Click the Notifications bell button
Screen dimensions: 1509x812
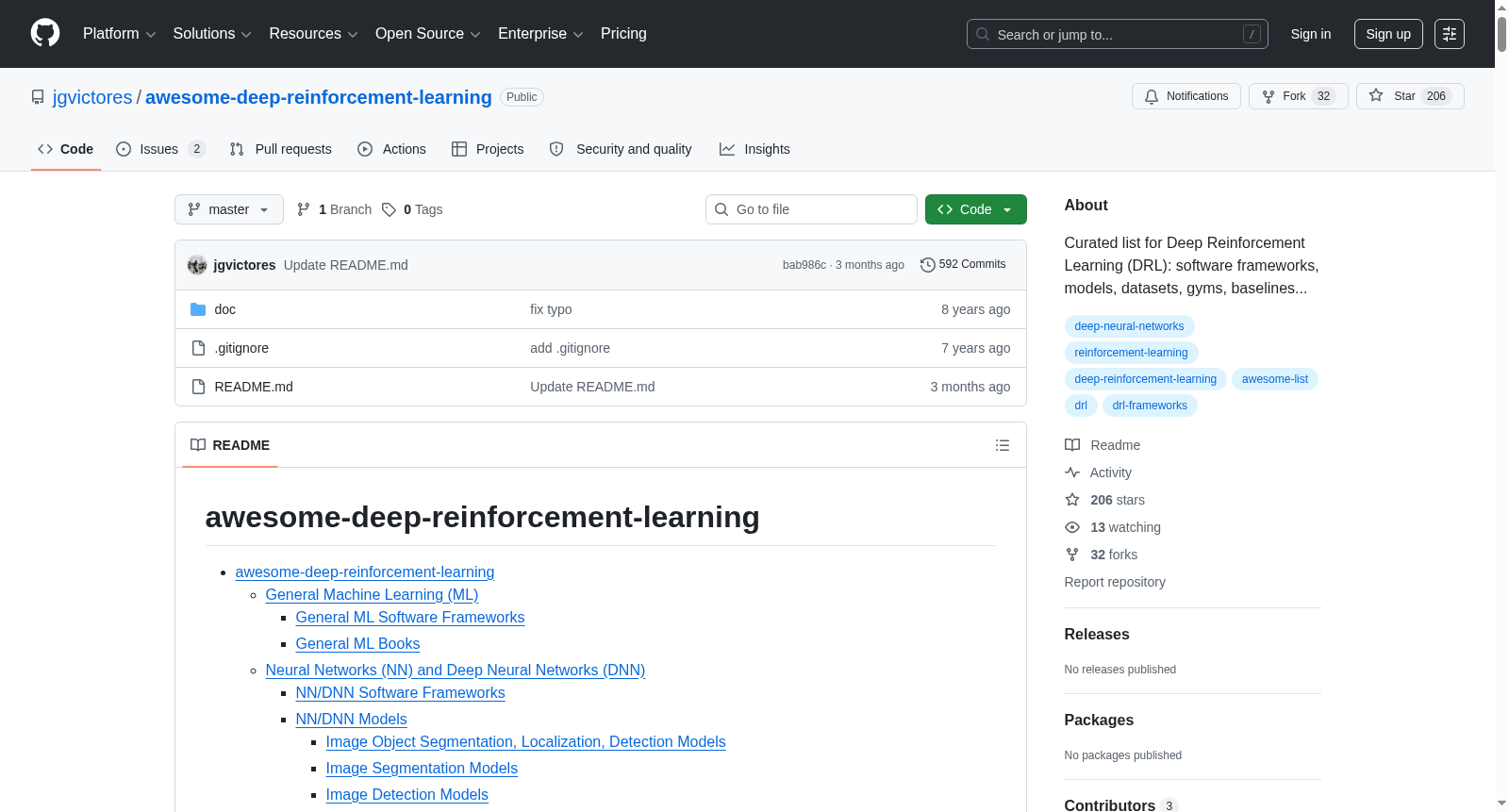(x=1186, y=96)
